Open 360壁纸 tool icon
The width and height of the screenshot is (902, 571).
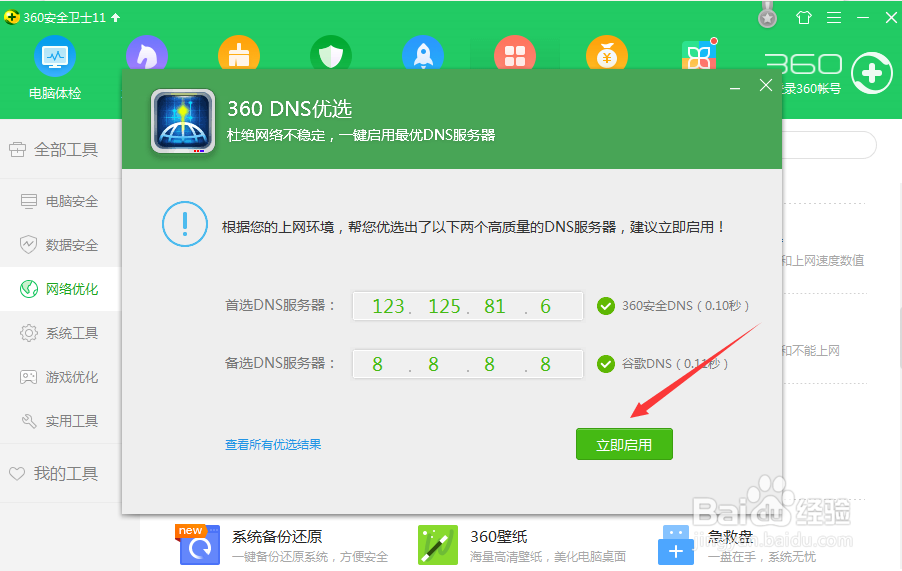coord(438,545)
